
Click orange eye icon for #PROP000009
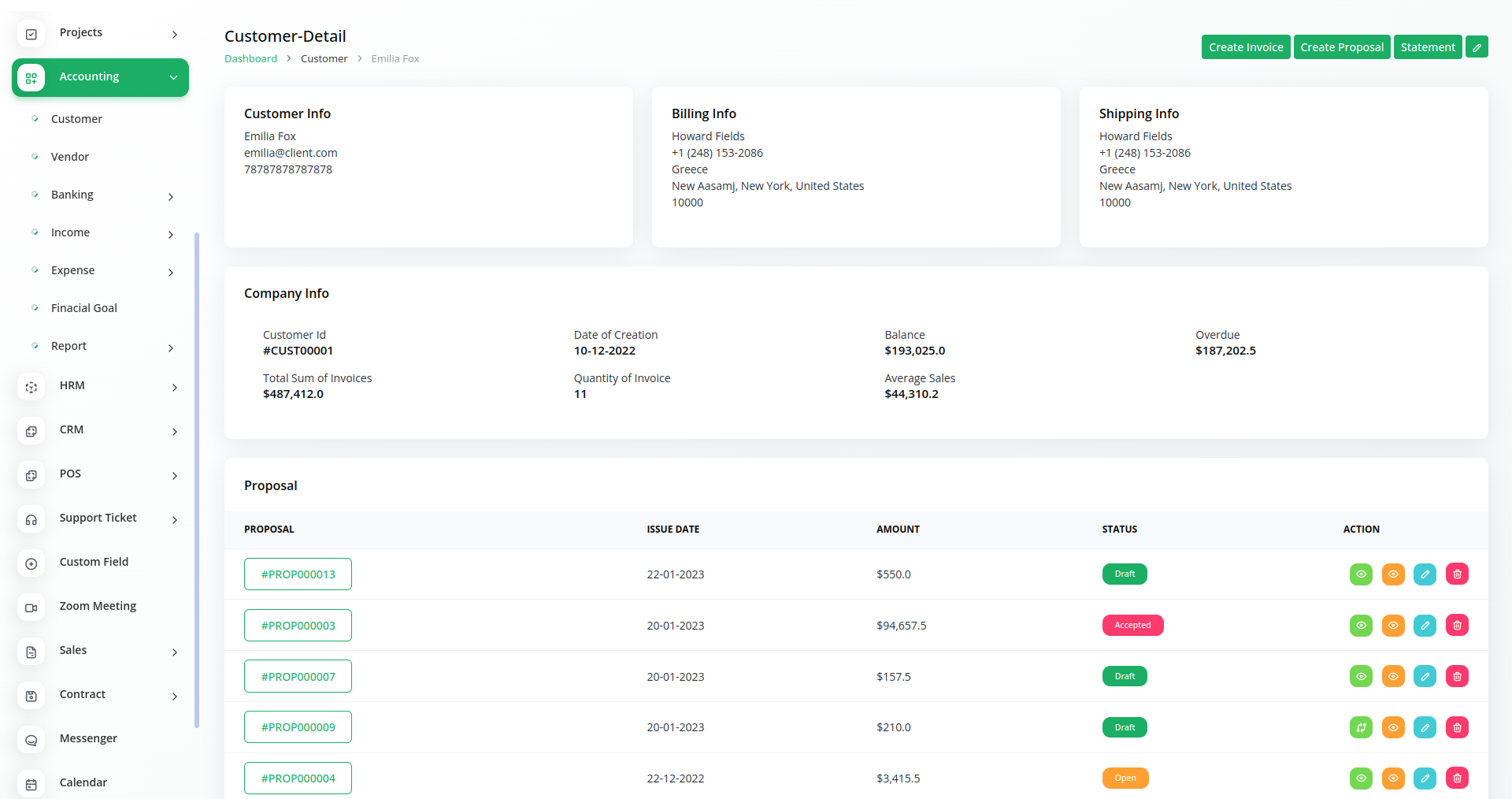[x=1393, y=727]
